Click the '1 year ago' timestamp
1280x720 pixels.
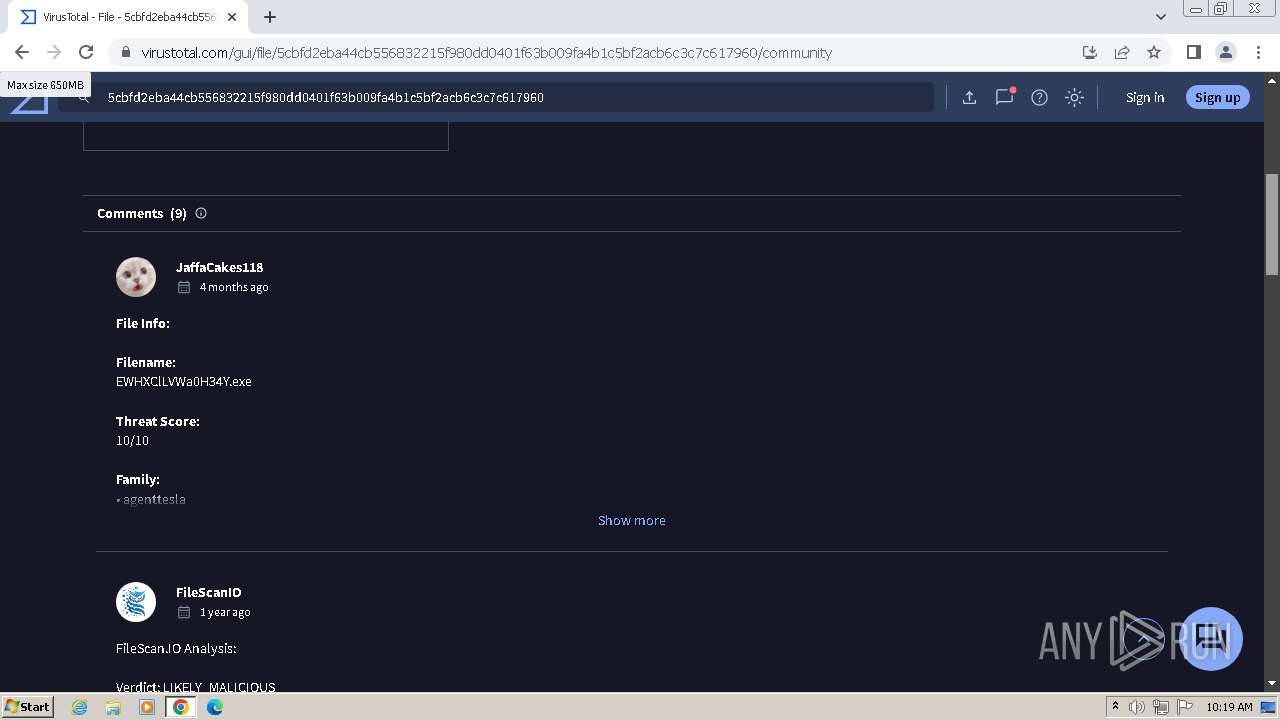pyautogui.click(x=225, y=612)
